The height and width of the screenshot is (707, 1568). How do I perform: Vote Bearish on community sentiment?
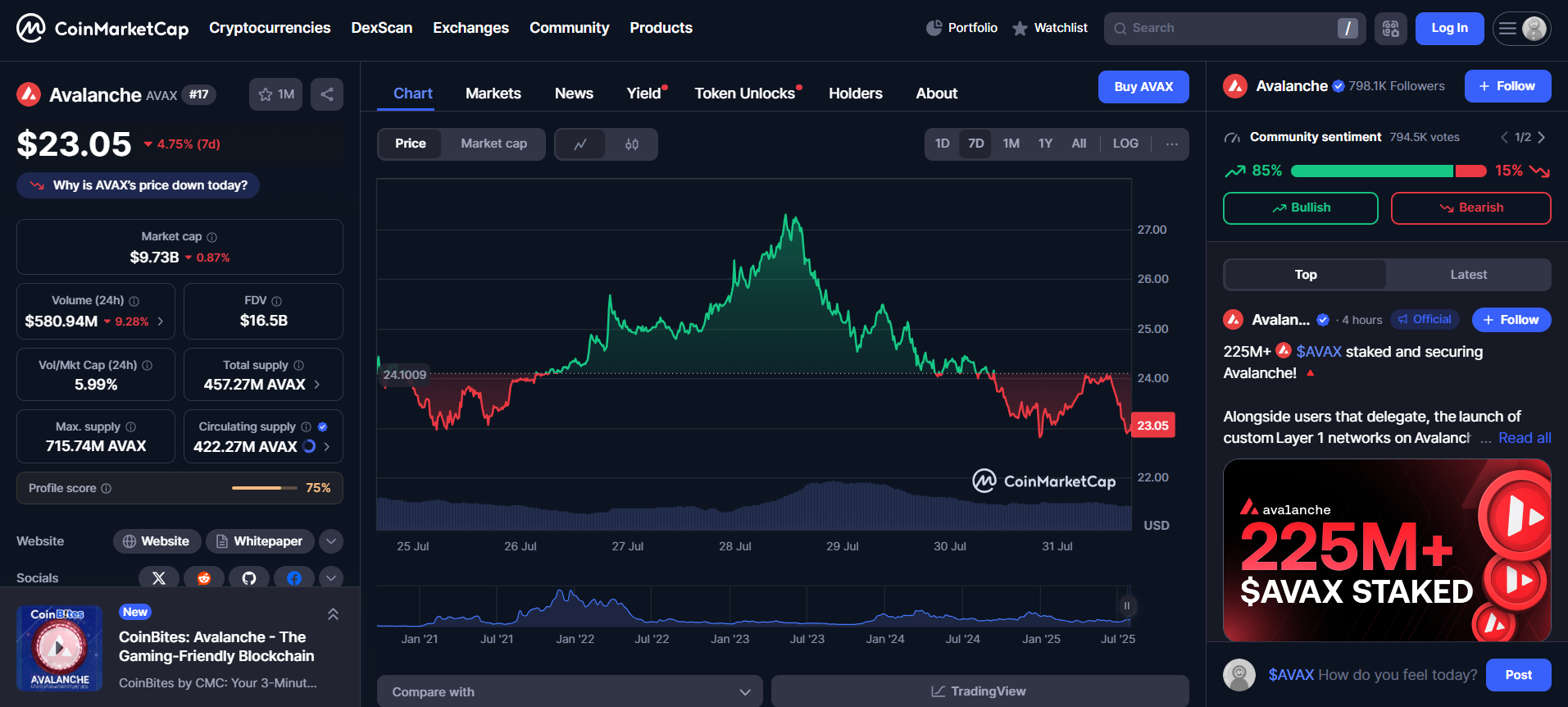[x=1471, y=208]
